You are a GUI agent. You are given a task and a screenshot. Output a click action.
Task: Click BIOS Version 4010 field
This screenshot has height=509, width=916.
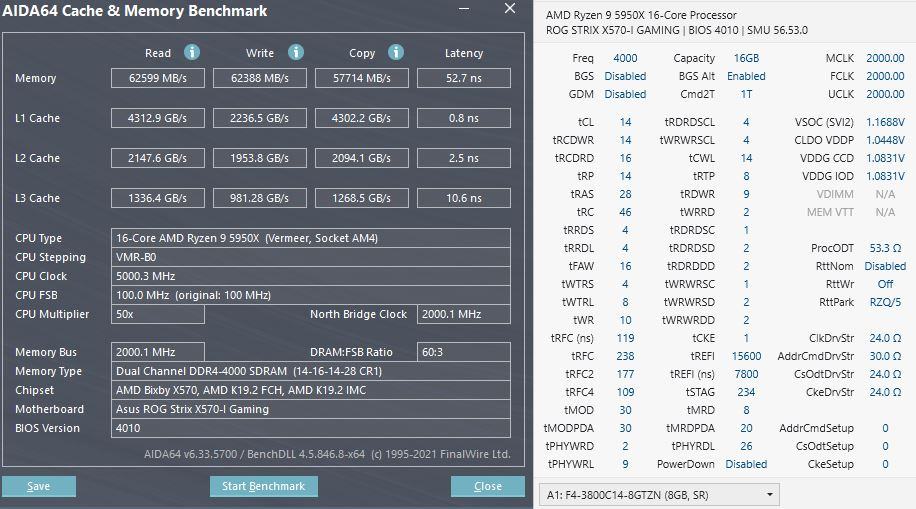pos(311,428)
